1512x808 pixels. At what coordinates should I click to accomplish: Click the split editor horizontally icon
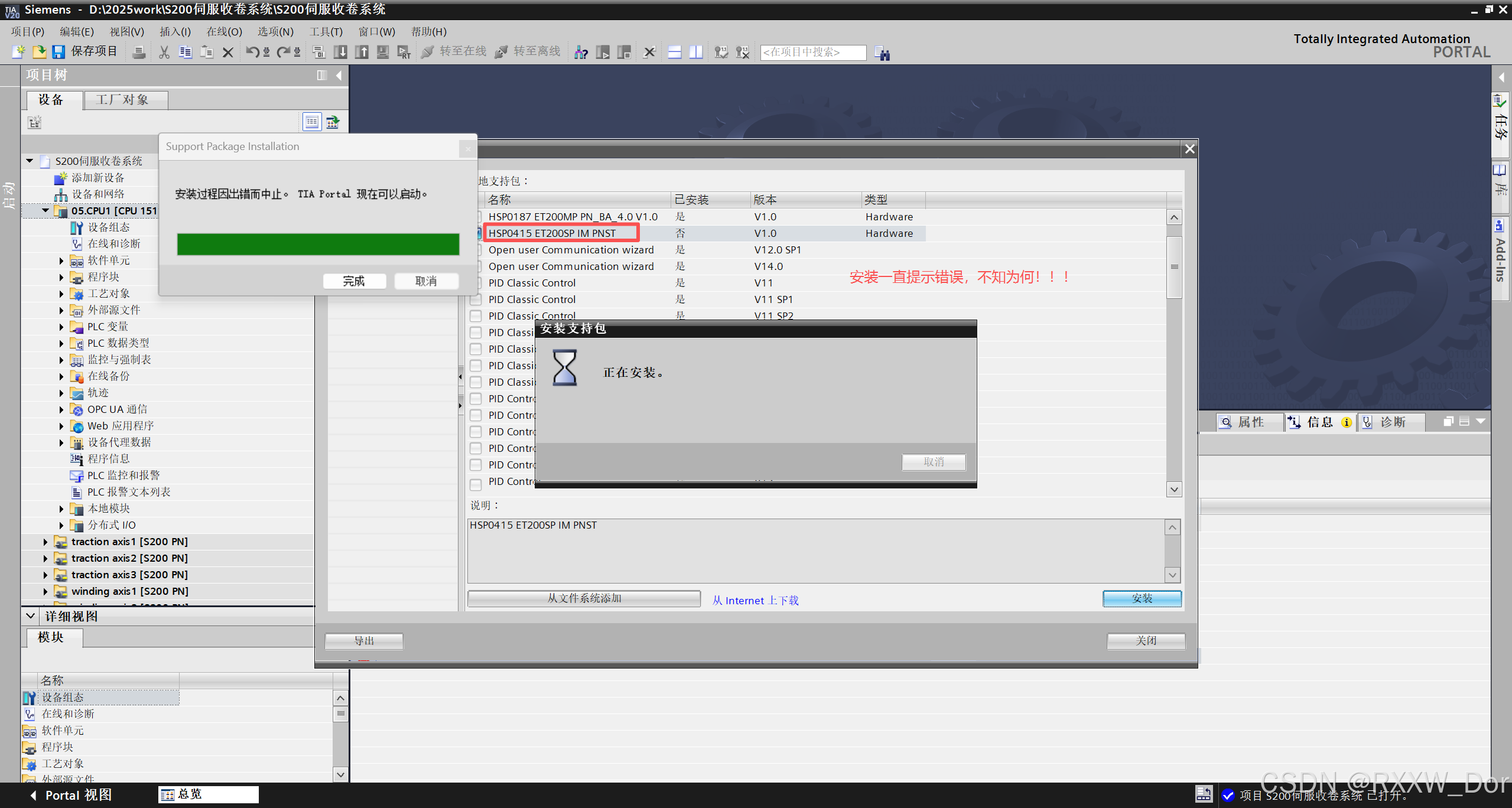[x=675, y=53]
